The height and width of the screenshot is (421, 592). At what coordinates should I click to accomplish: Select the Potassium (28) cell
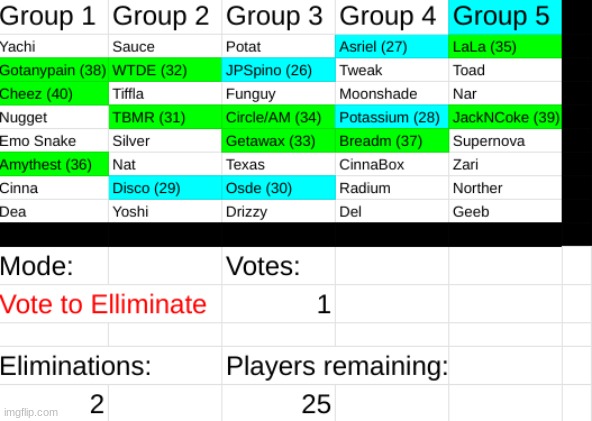pos(392,117)
